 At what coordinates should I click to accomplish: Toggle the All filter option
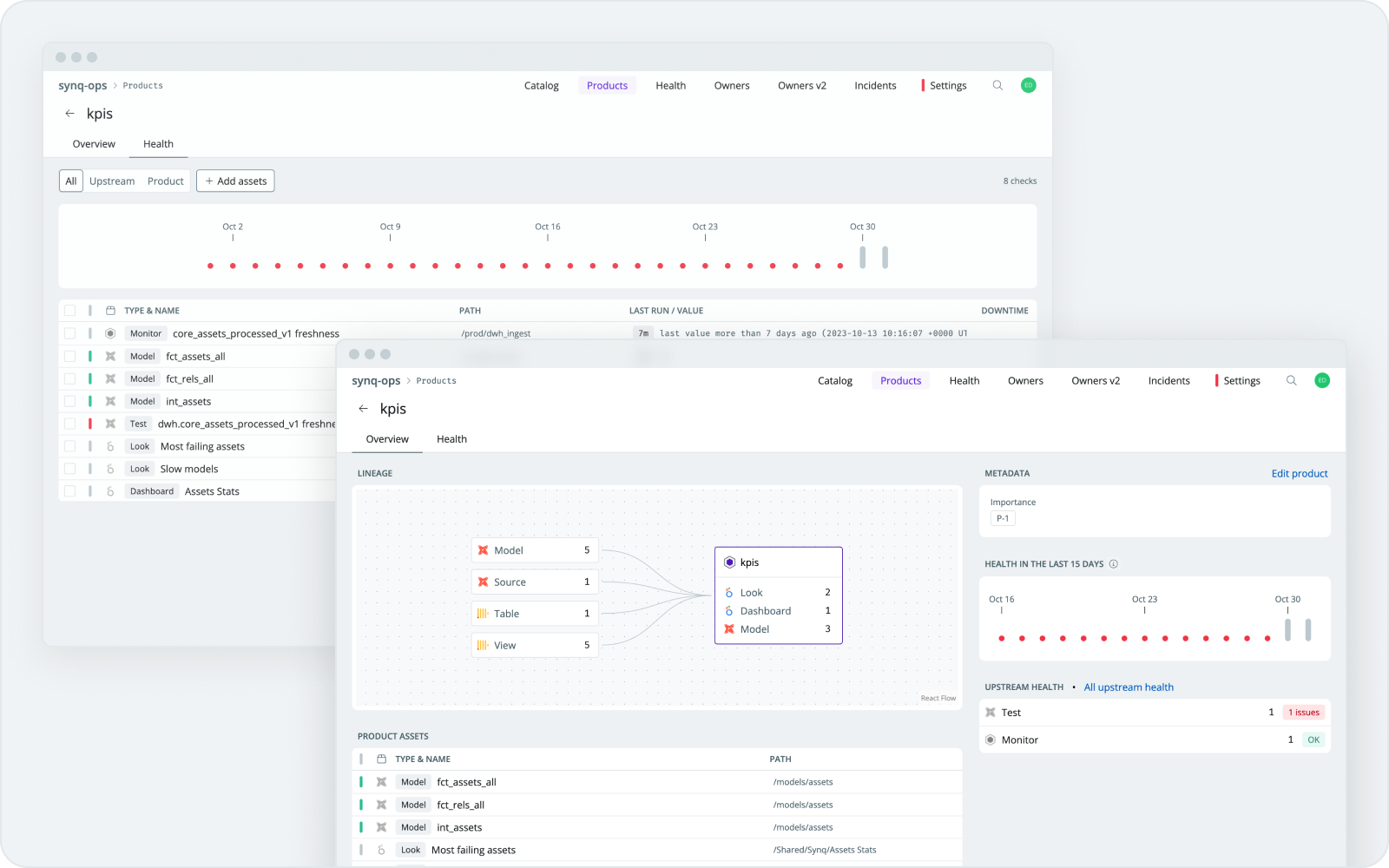coord(70,181)
